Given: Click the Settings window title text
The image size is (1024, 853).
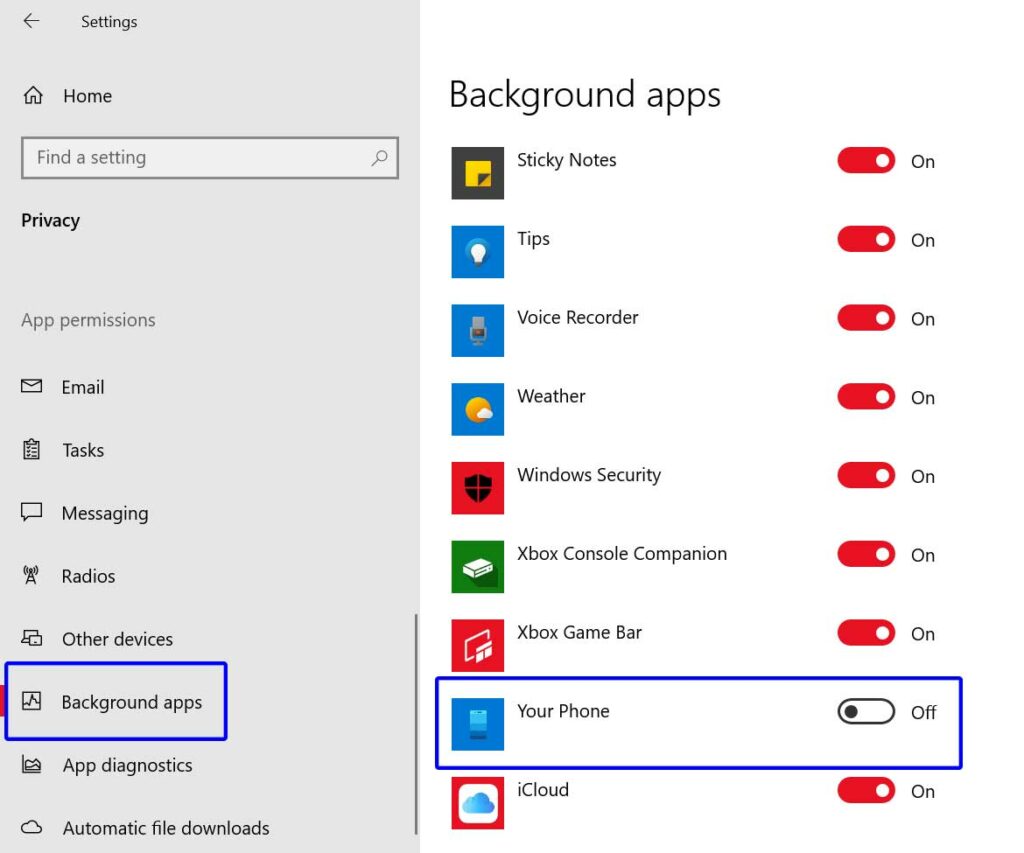Looking at the screenshot, I should (x=109, y=22).
